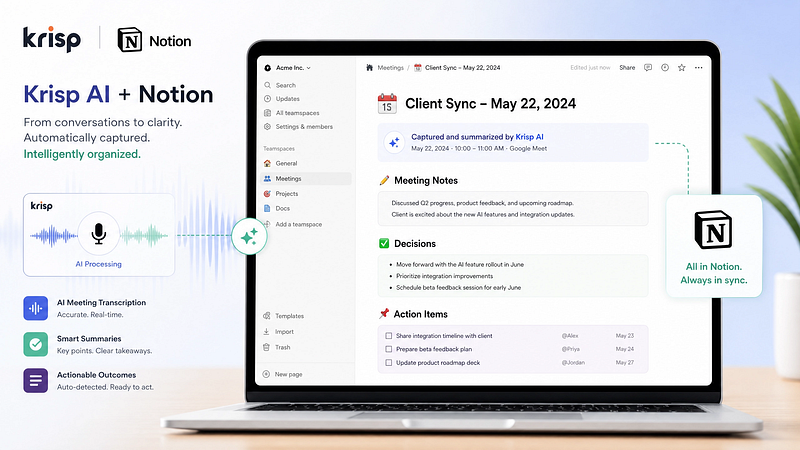The width and height of the screenshot is (800, 450).
Task: Click Add a teamspace
Action: coord(298,224)
